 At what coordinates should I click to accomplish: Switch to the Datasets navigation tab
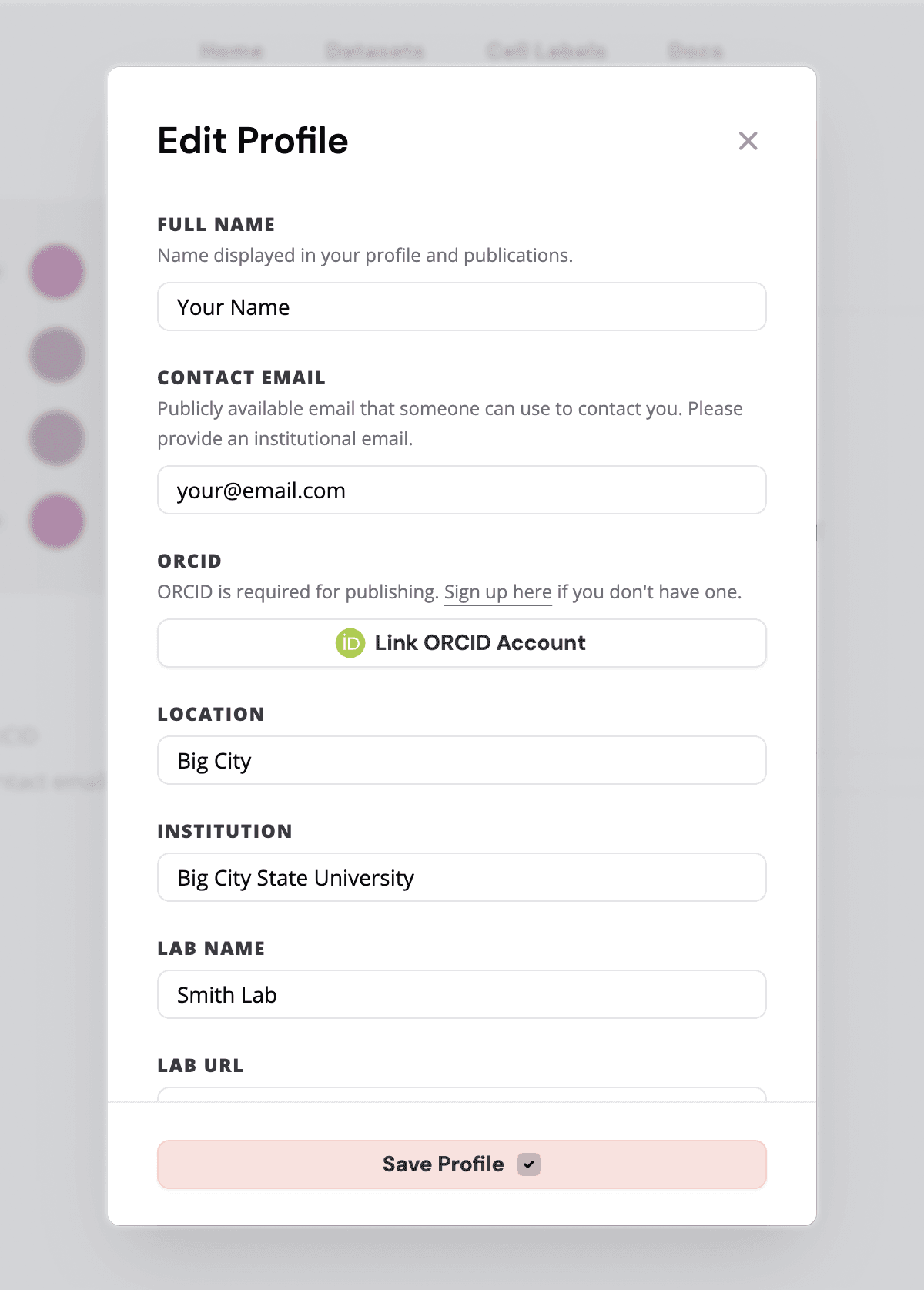tap(375, 51)
